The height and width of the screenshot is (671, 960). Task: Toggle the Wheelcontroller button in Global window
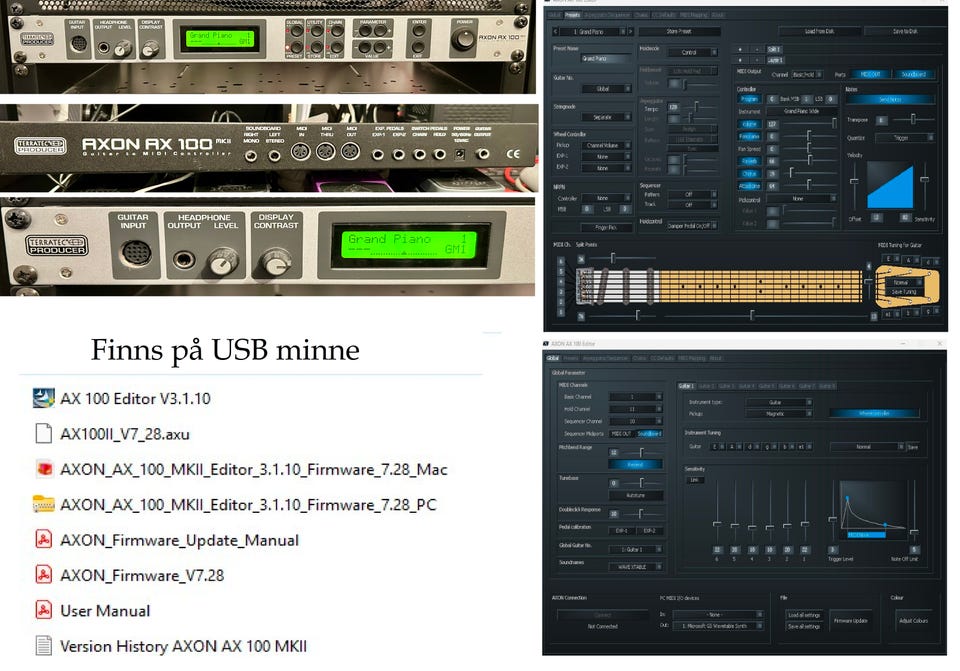874,414
